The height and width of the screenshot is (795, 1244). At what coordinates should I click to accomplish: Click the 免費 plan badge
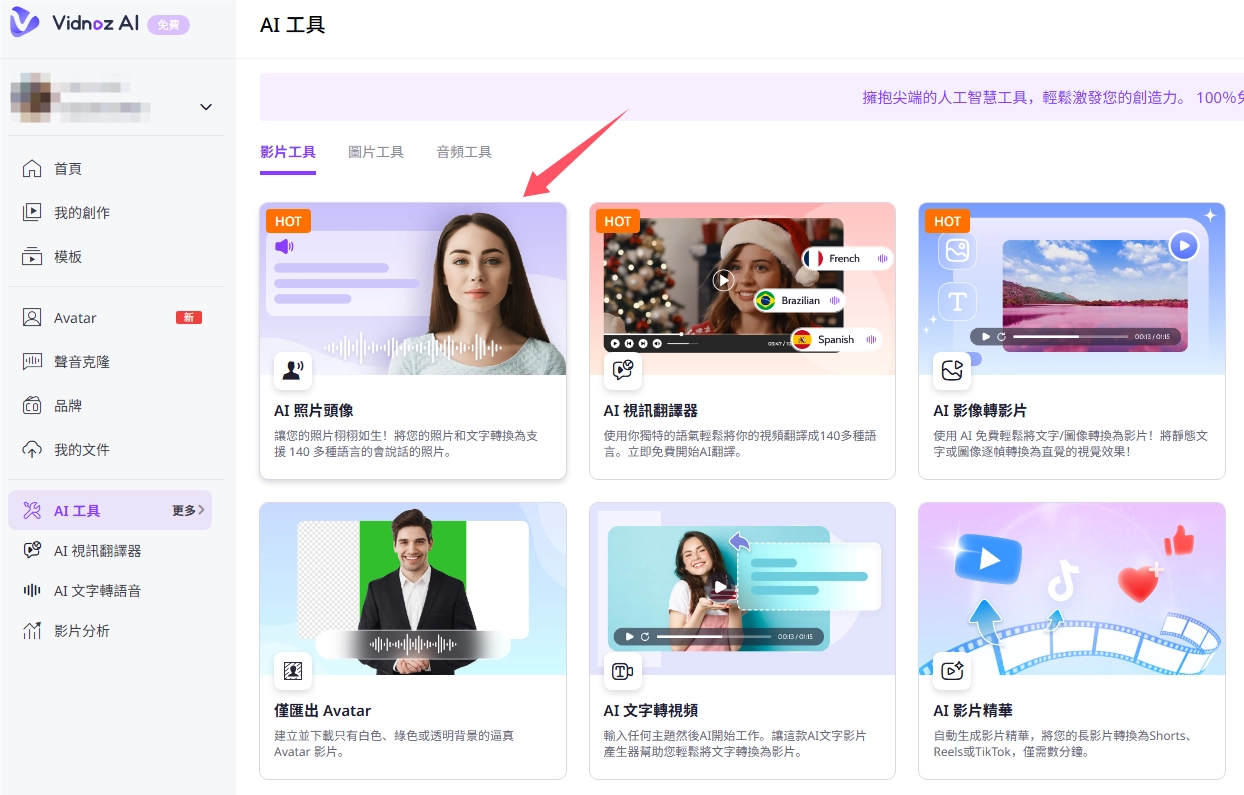(x=168, y=25)
